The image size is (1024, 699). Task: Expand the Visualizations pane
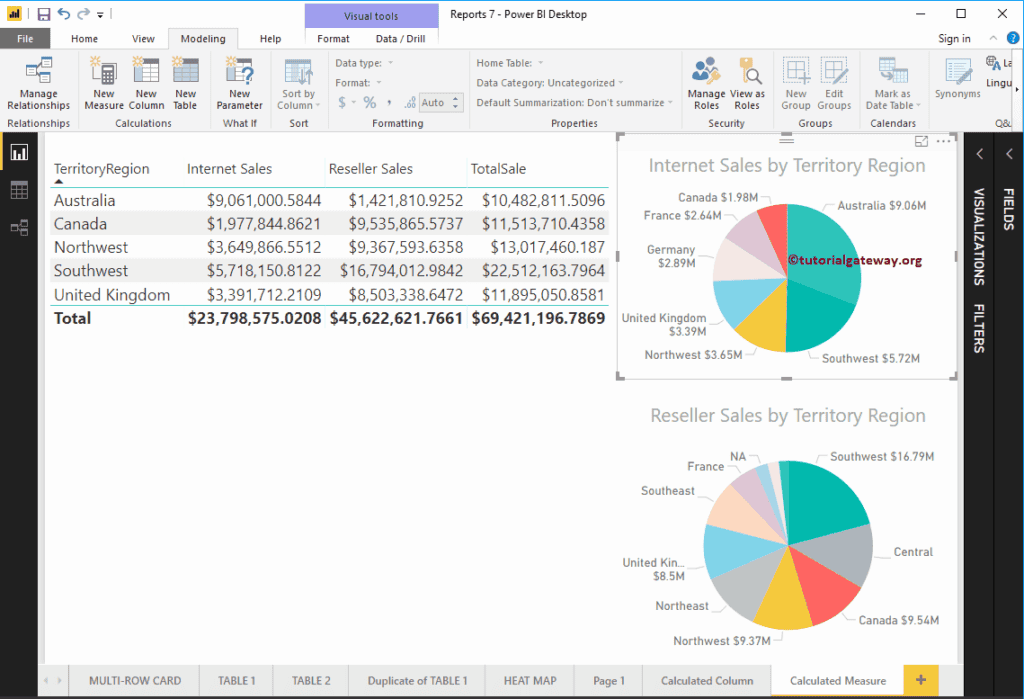pos(980,154)
